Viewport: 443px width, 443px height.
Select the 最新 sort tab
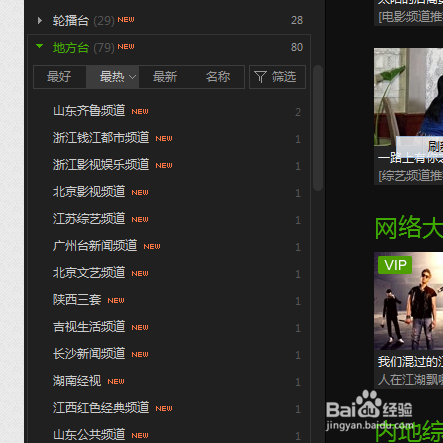point(165,77)
